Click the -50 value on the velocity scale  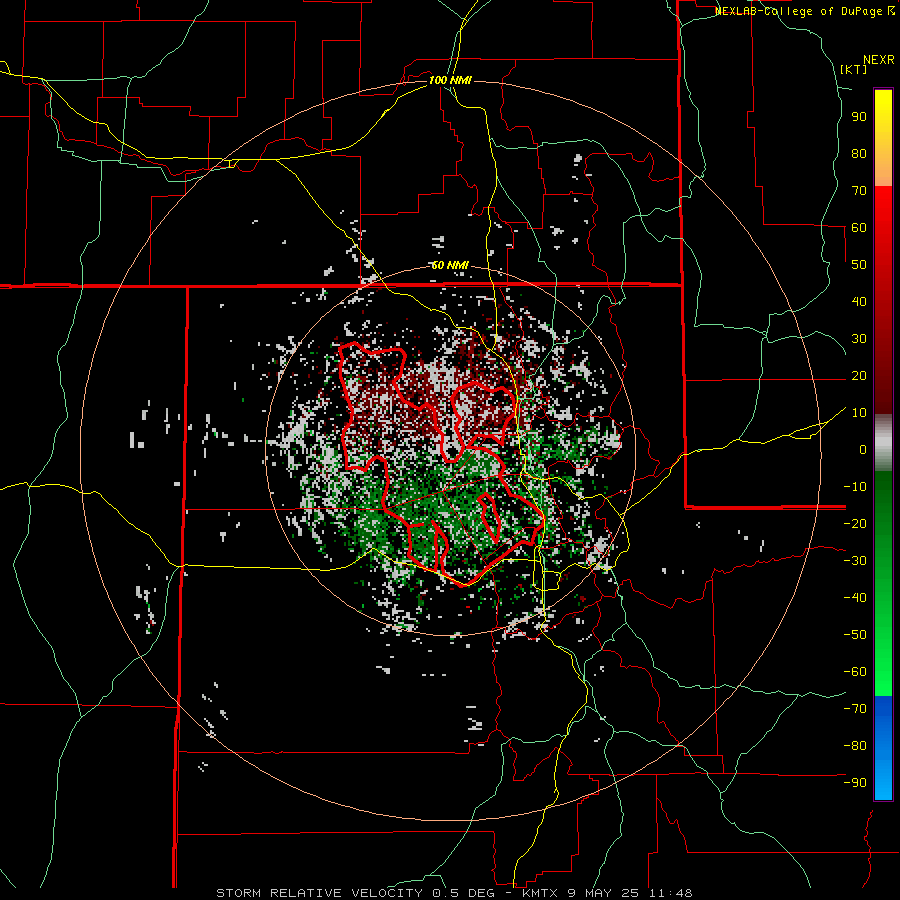tap(855, 635)
